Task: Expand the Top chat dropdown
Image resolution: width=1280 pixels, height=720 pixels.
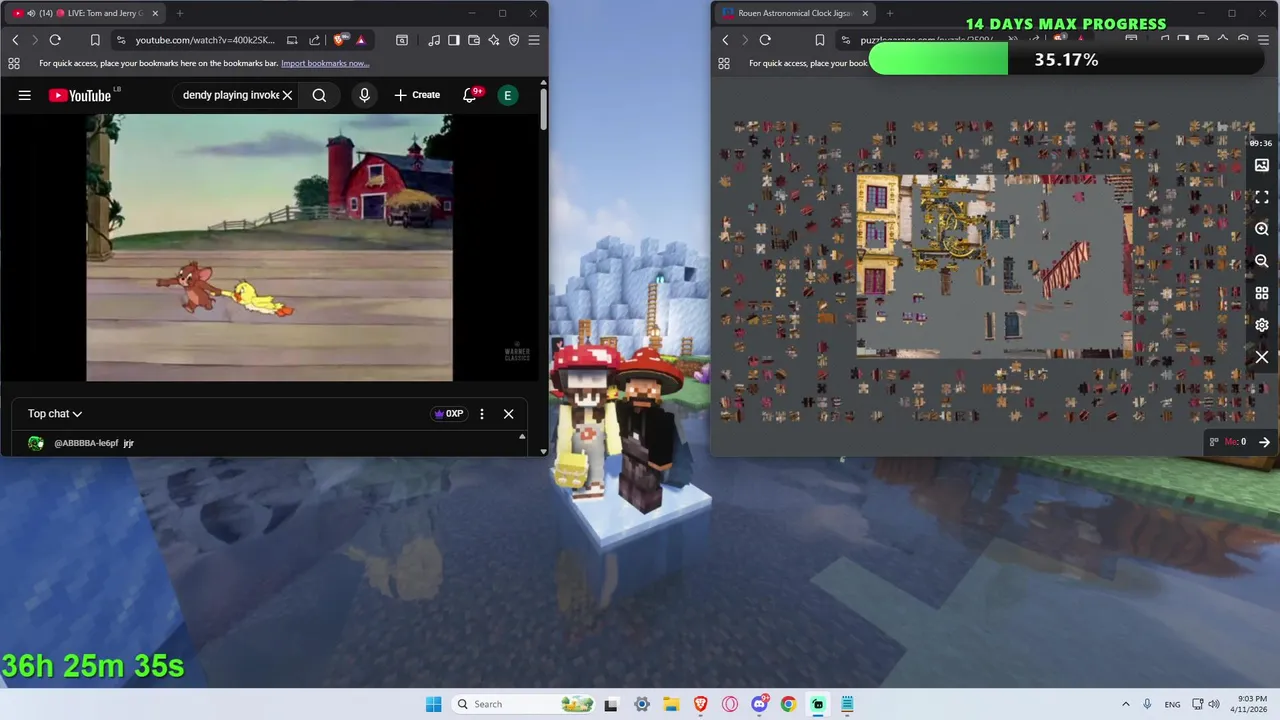Action: pyautogui.click(x=55, y=414)
